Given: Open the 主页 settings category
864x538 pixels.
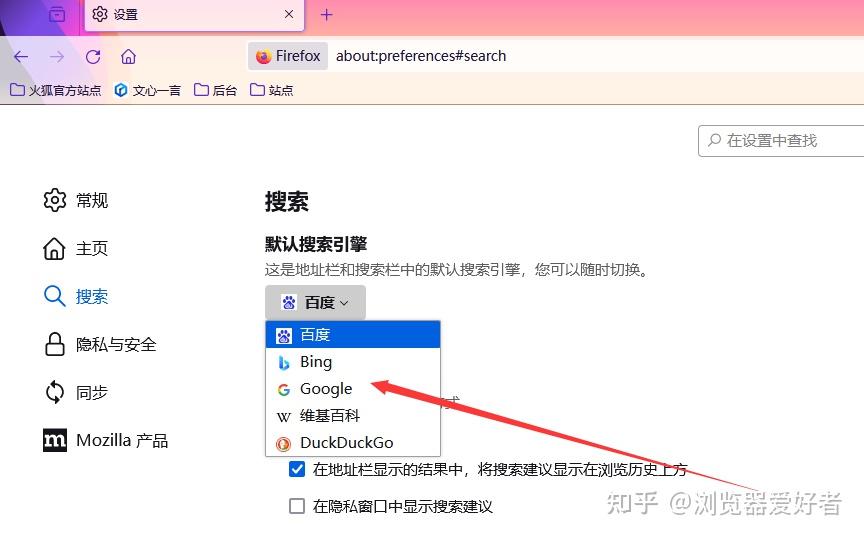Looking at the screenshot, I should (x=76, y=249).
